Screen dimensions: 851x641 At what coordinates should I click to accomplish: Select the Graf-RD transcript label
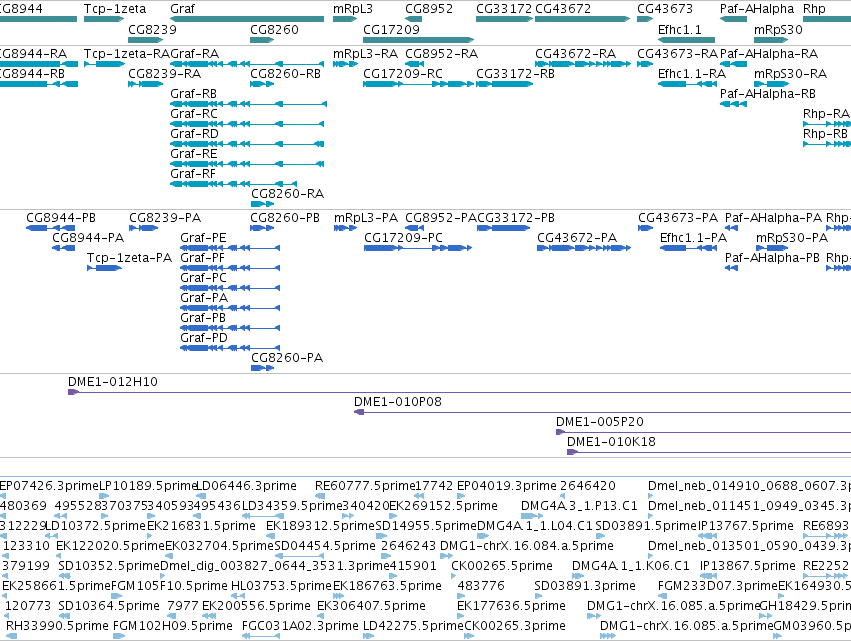[194, 134]
